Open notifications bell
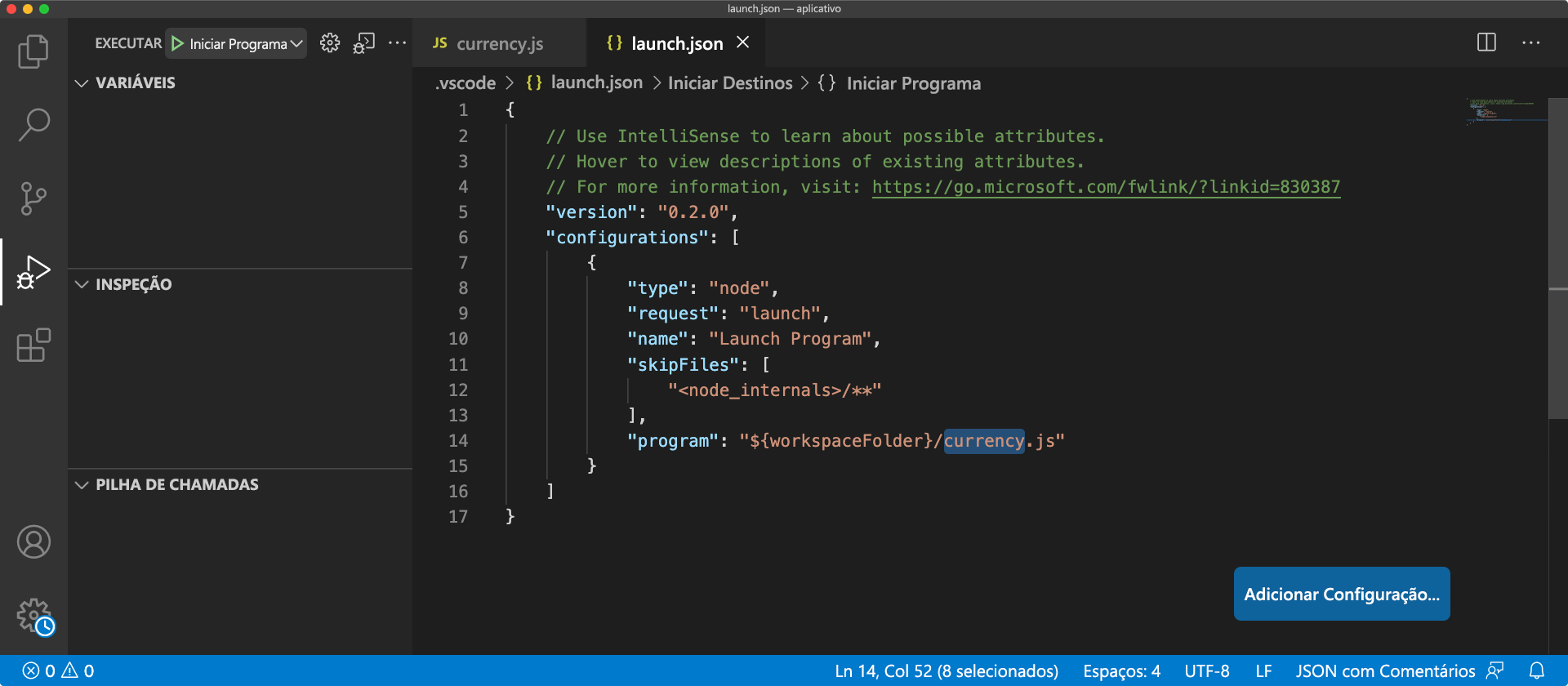Image resolution: width=1568 pixels, height=686 pixels. click(x=1536, y=670)
